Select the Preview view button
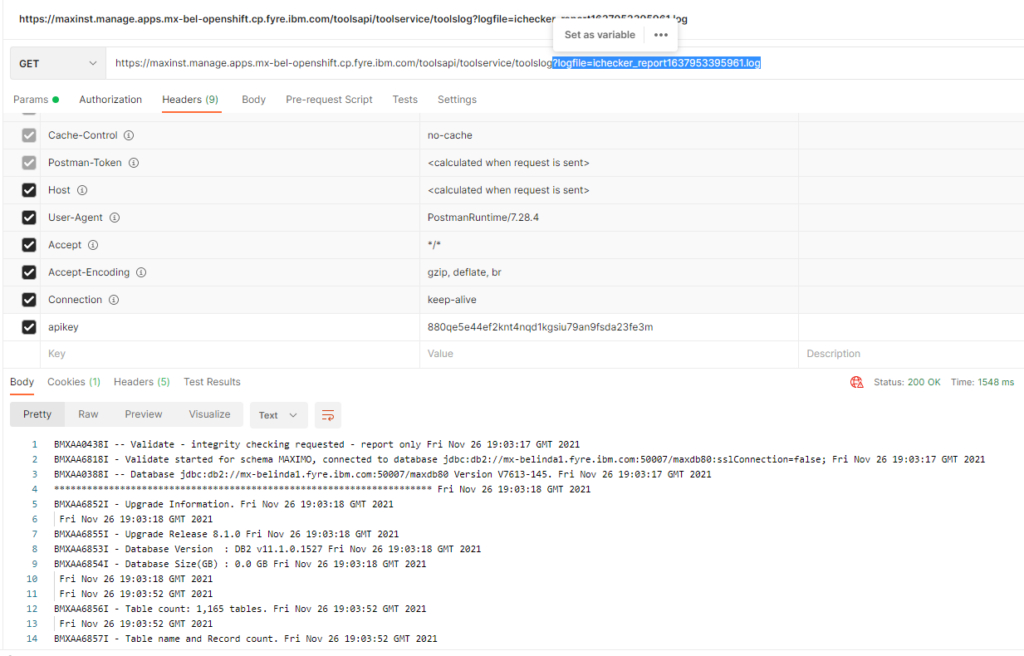 144,414
